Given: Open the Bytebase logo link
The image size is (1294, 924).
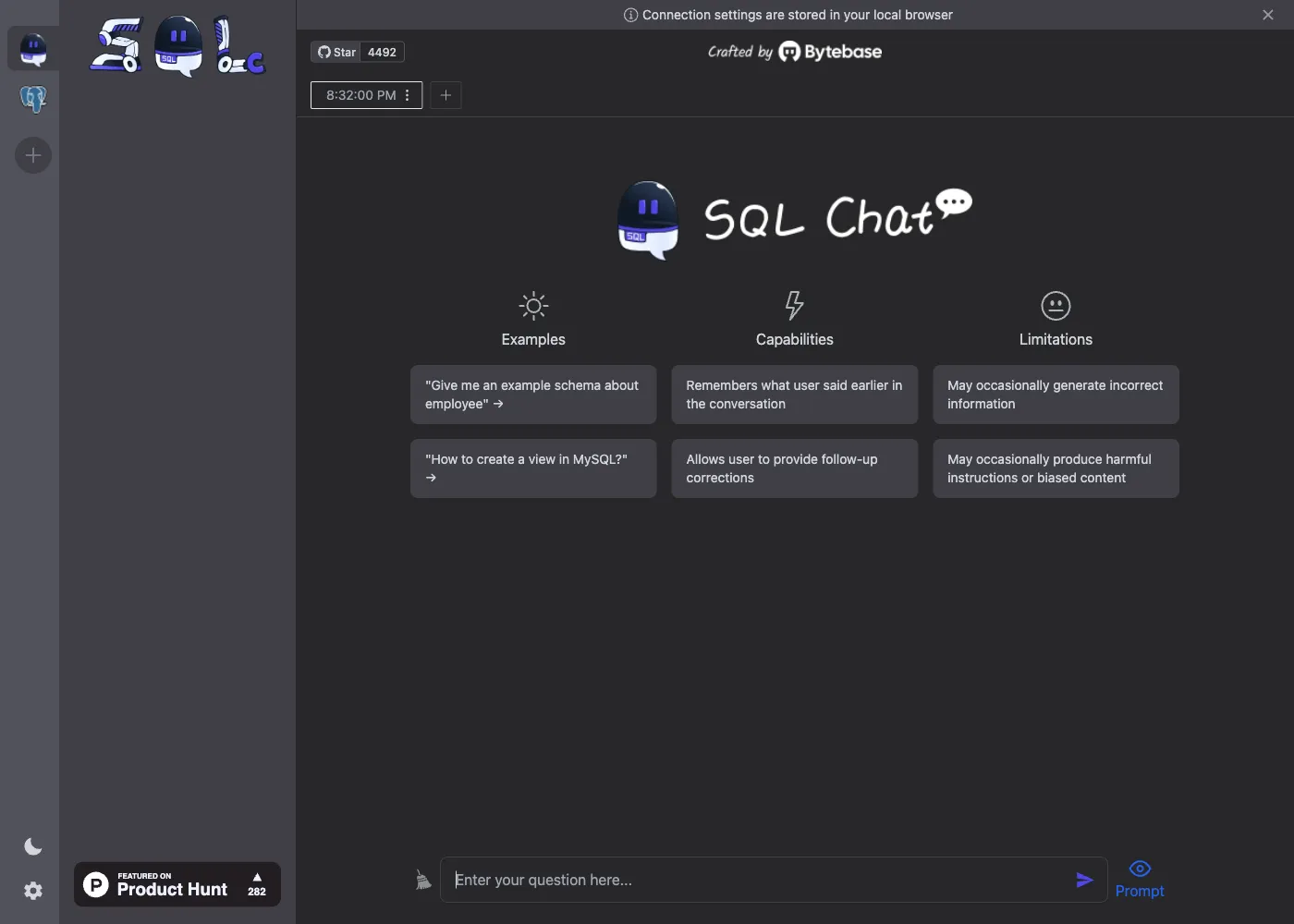Looking at the screenshot, I should (x=830, y=52).
